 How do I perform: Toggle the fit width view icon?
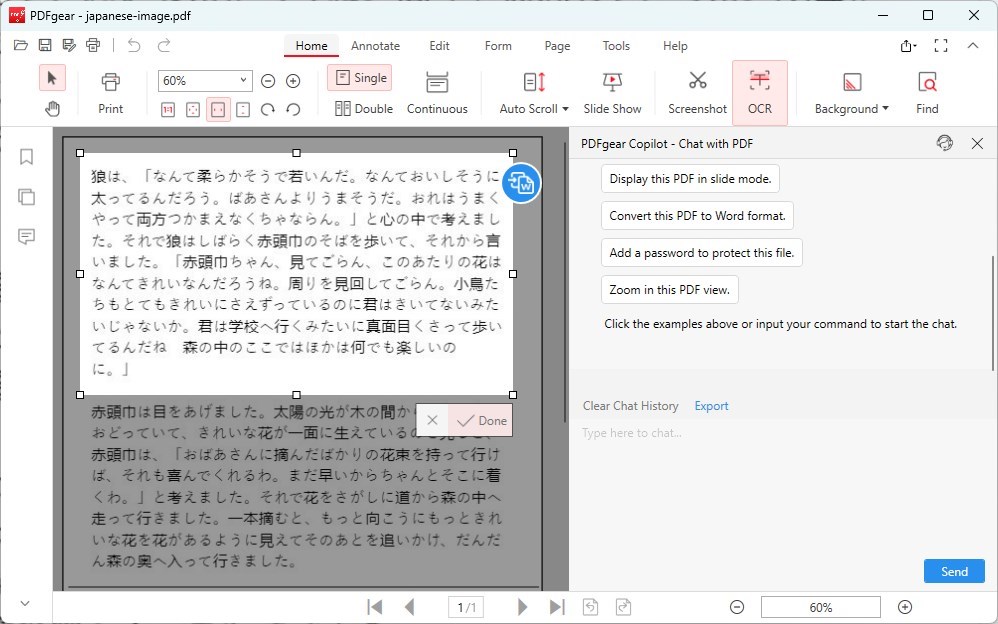(x=218, y=110)
